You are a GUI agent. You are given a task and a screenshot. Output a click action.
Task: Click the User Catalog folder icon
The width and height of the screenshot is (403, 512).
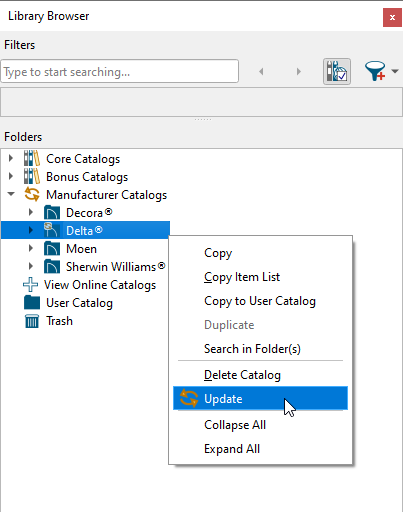point(32,302)
